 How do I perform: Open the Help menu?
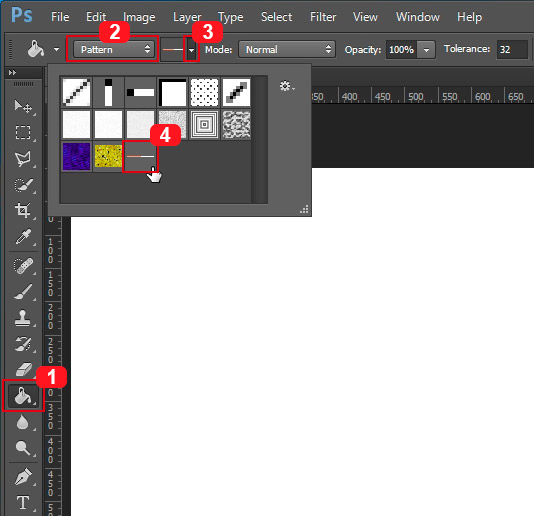[x=470, y=17]
